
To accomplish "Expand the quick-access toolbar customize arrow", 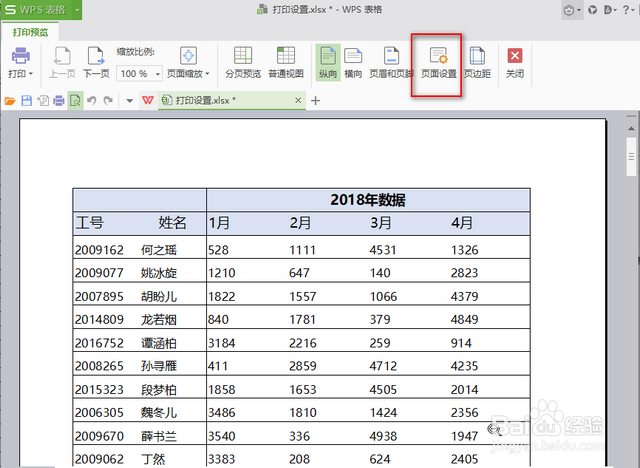I will point(129,101).
